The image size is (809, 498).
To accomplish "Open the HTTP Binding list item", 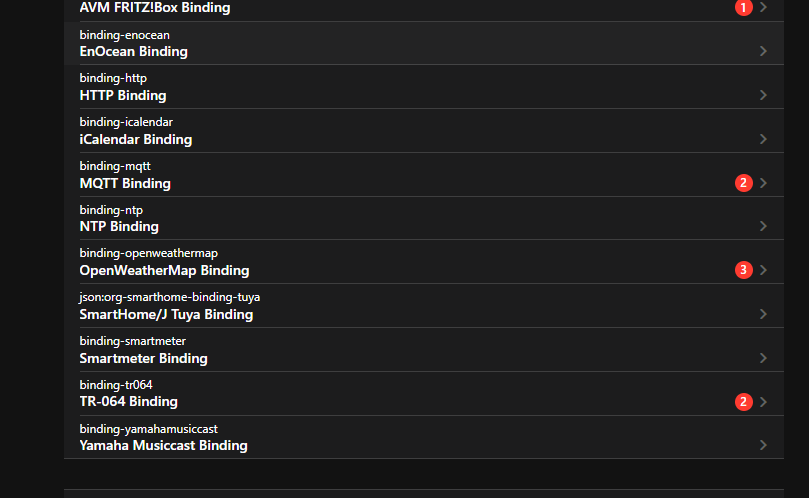I will pos(123,95).
